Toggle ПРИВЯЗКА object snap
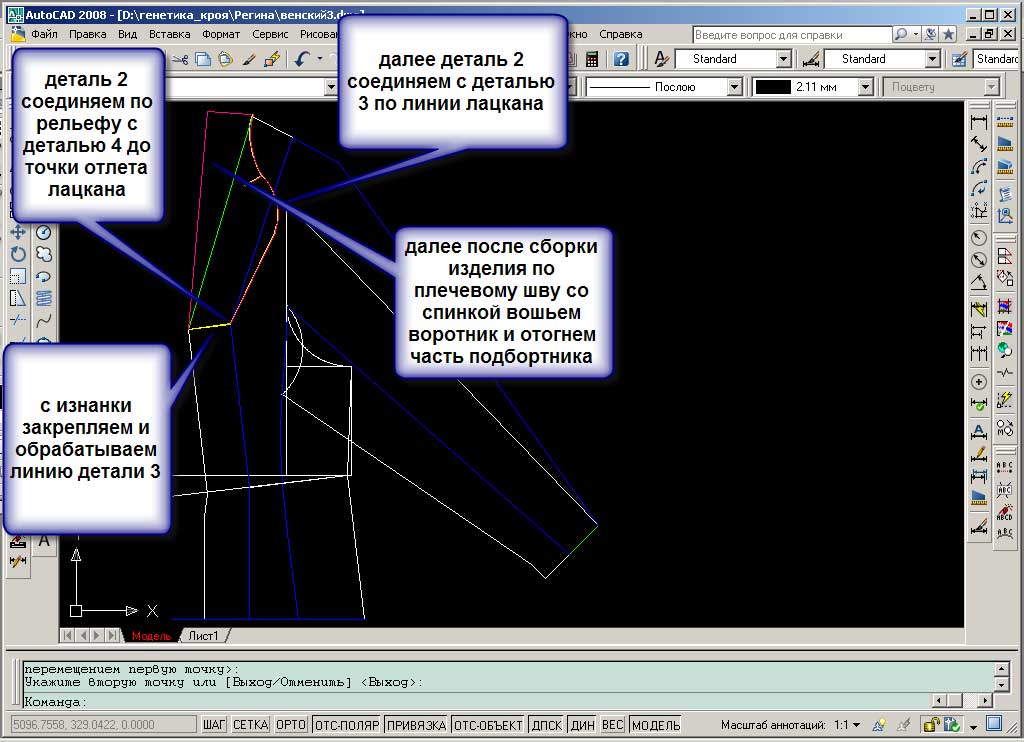 click(x=414, y=725)
